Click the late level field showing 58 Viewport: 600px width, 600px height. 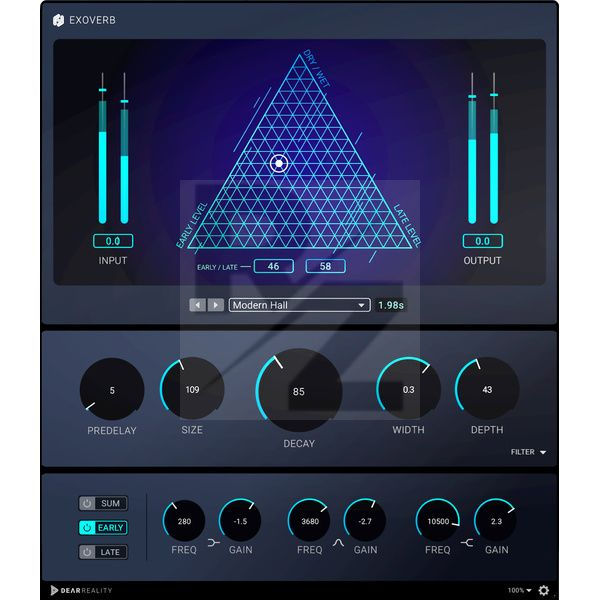326,266
